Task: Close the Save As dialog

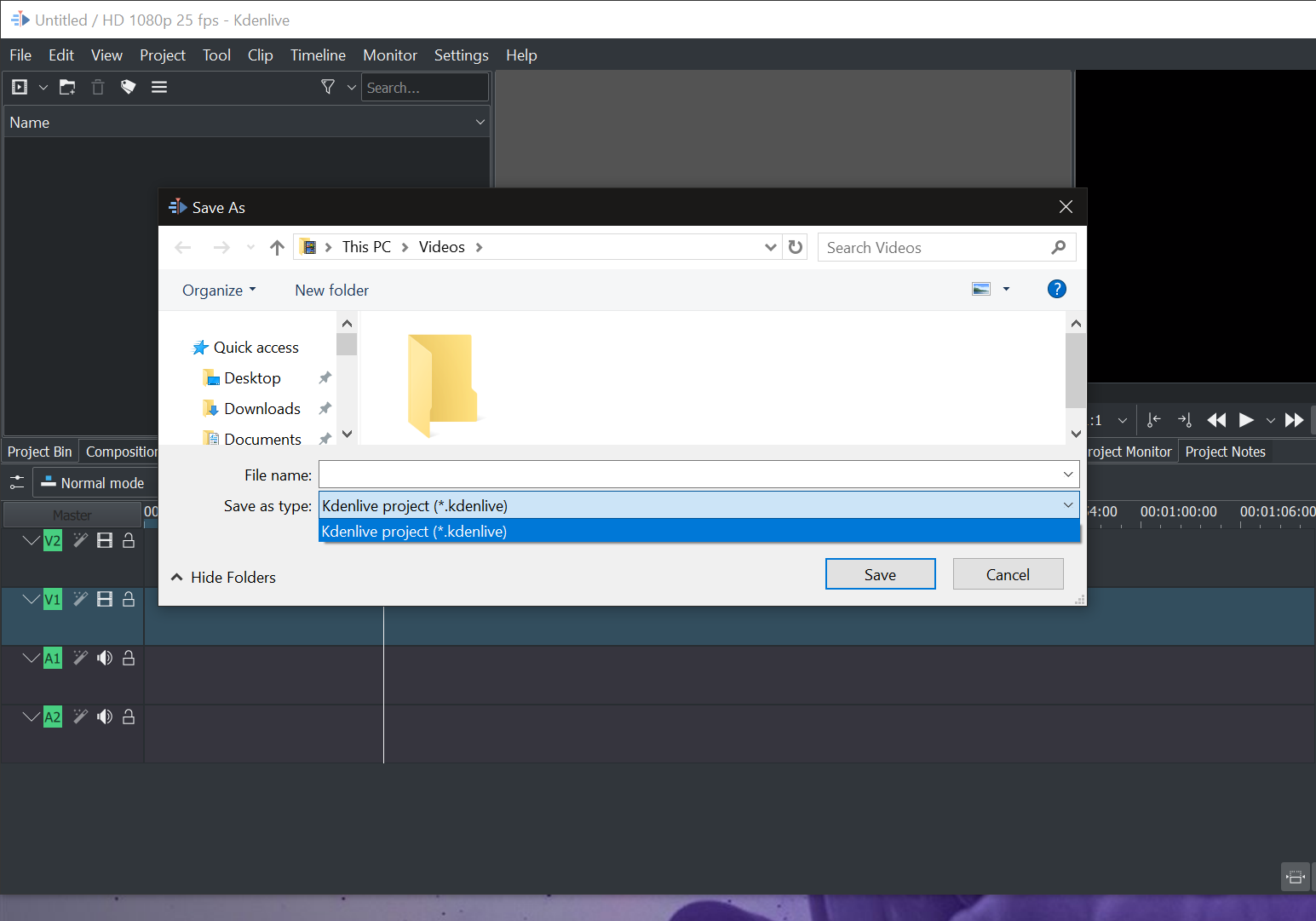Action: pyautogui.click(x=1066, y=207)
